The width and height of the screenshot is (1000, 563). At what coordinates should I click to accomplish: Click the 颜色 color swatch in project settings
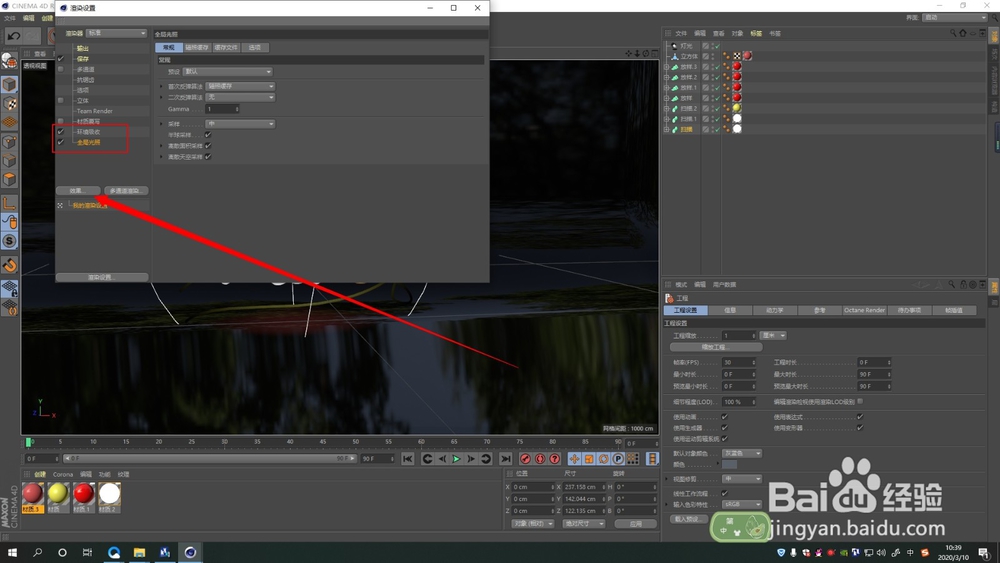pos(729,464)
